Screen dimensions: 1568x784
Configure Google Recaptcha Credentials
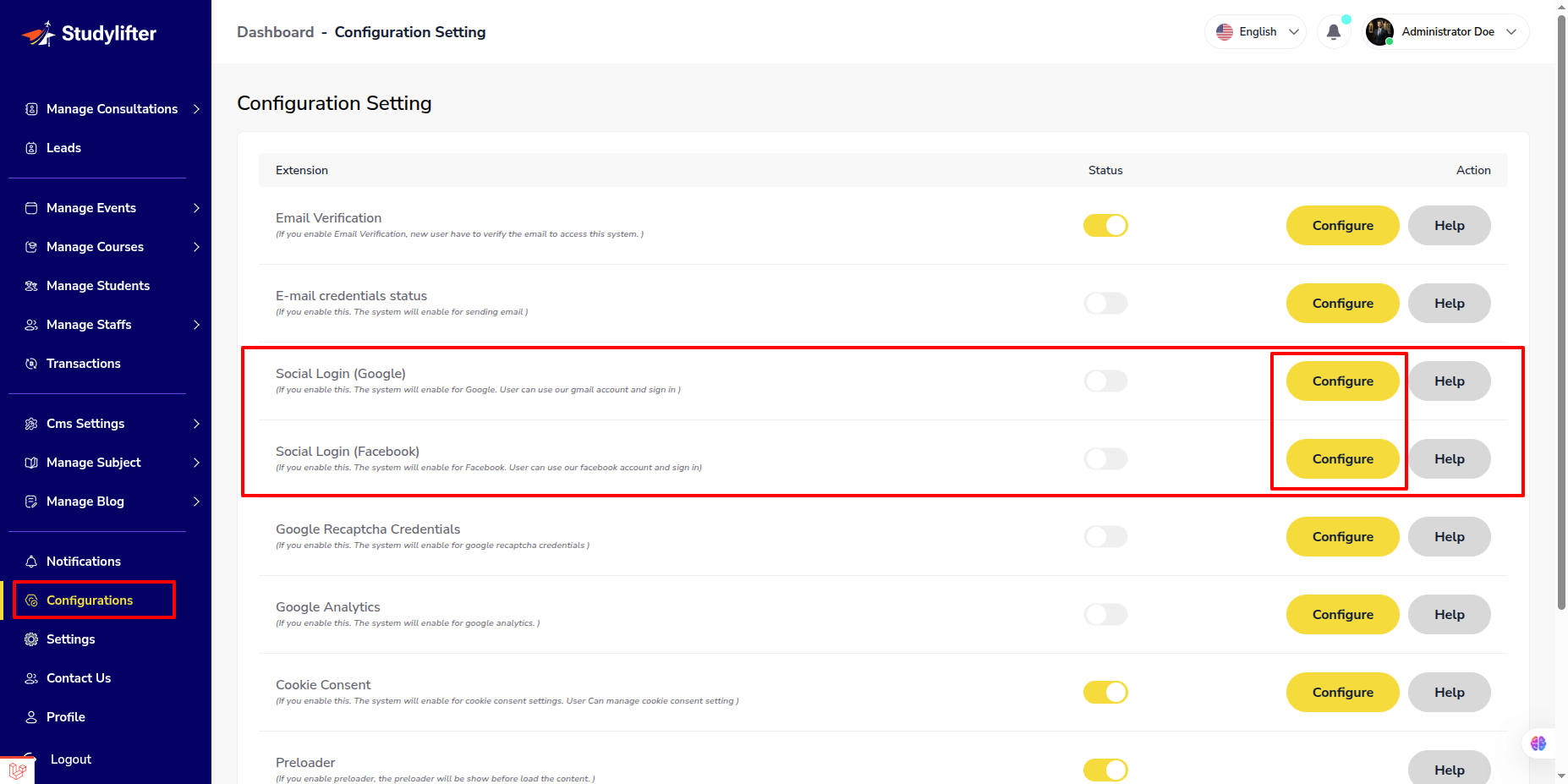click(x=1342, y=537)
